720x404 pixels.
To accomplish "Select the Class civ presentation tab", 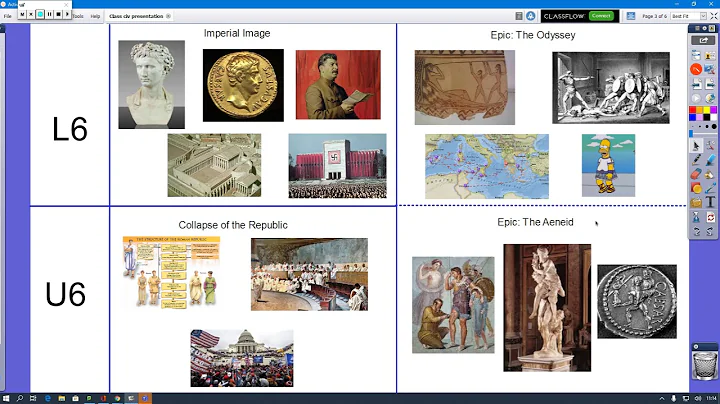I will tap(136, 16).
